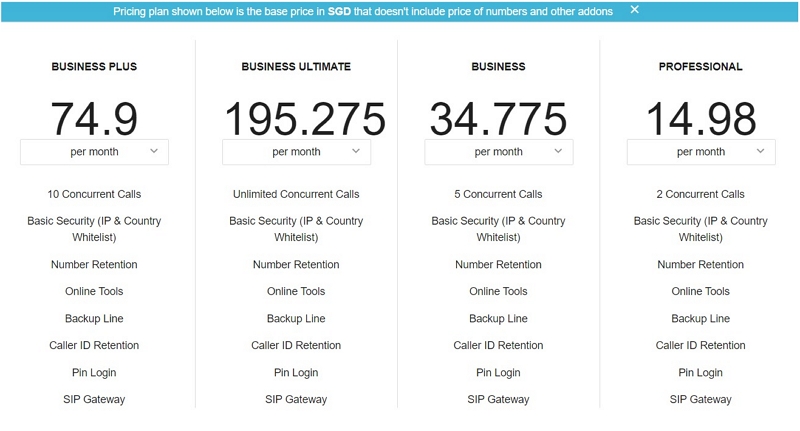Click the Professional dropdown chevron arrow

pyautogui.click(x=760, y=151)
